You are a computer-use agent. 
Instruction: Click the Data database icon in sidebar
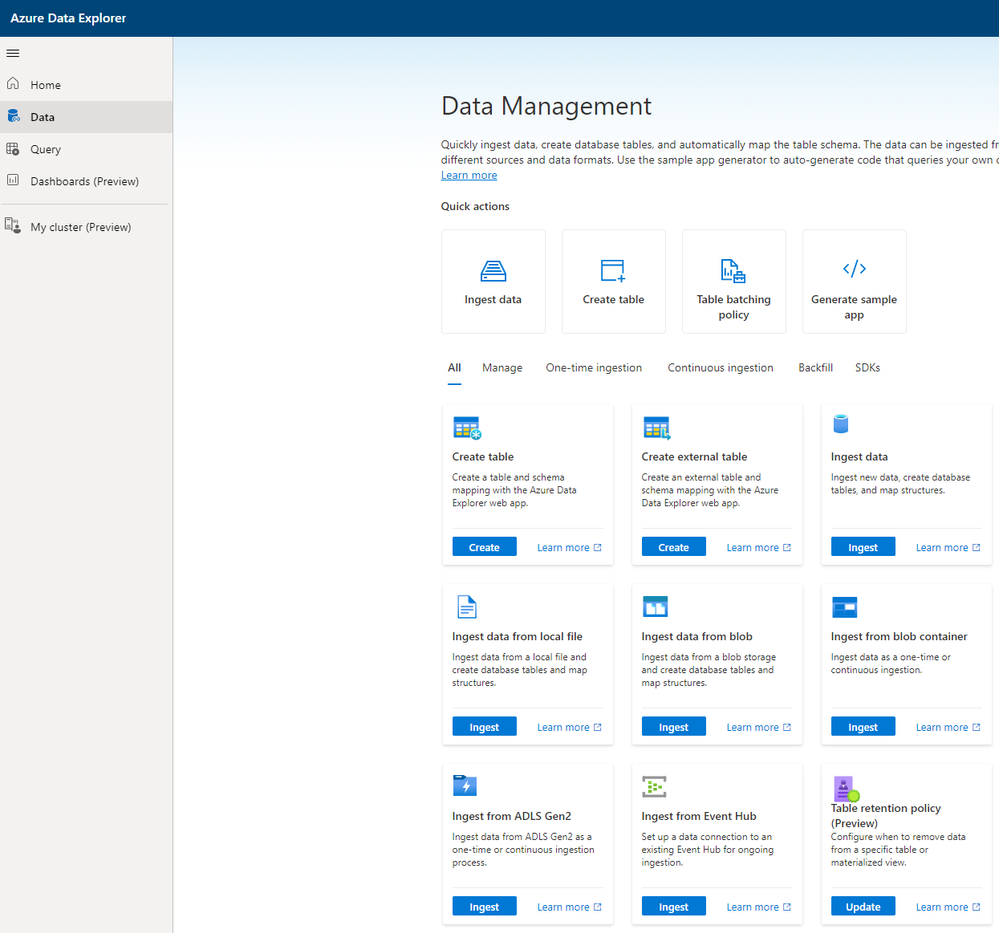(x=13, y=116)
